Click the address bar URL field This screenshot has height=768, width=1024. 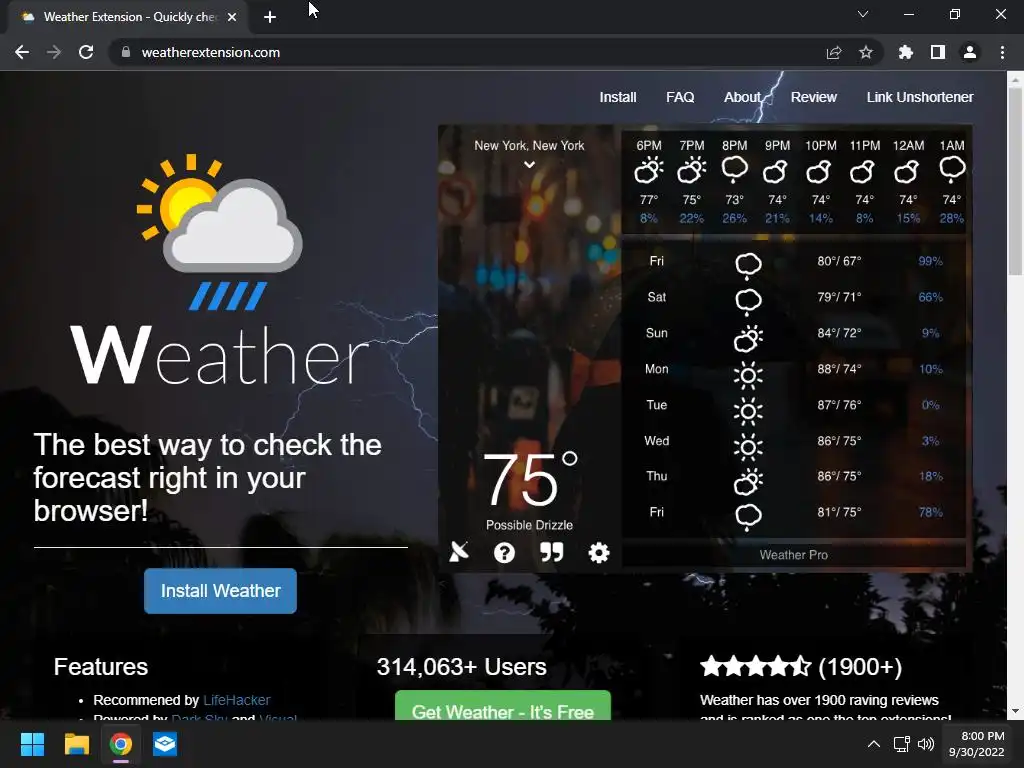tap(470, 52)
